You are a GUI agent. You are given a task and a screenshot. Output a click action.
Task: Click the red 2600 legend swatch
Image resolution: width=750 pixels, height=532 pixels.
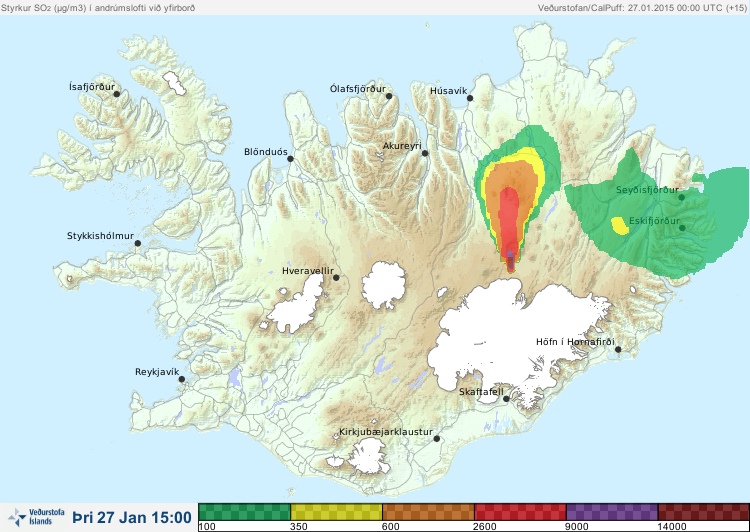(x=520, y=512)
